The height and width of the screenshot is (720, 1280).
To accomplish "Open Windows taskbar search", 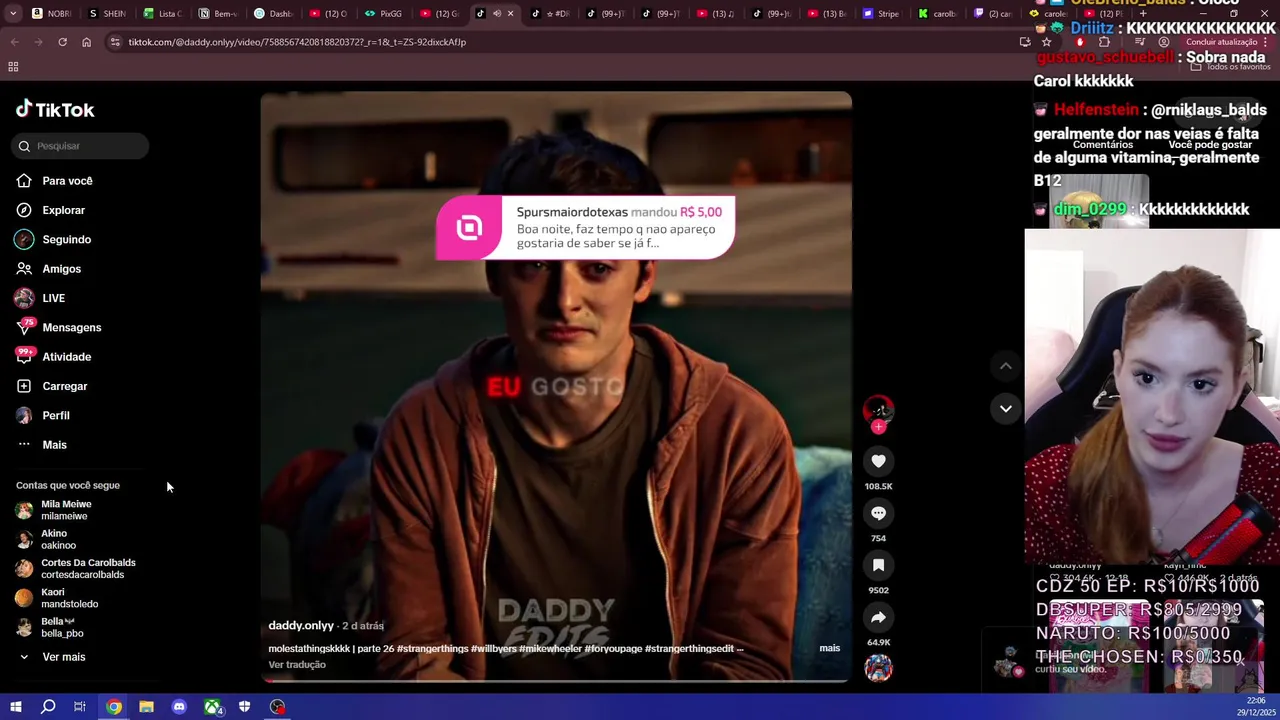I will (47, 707).
